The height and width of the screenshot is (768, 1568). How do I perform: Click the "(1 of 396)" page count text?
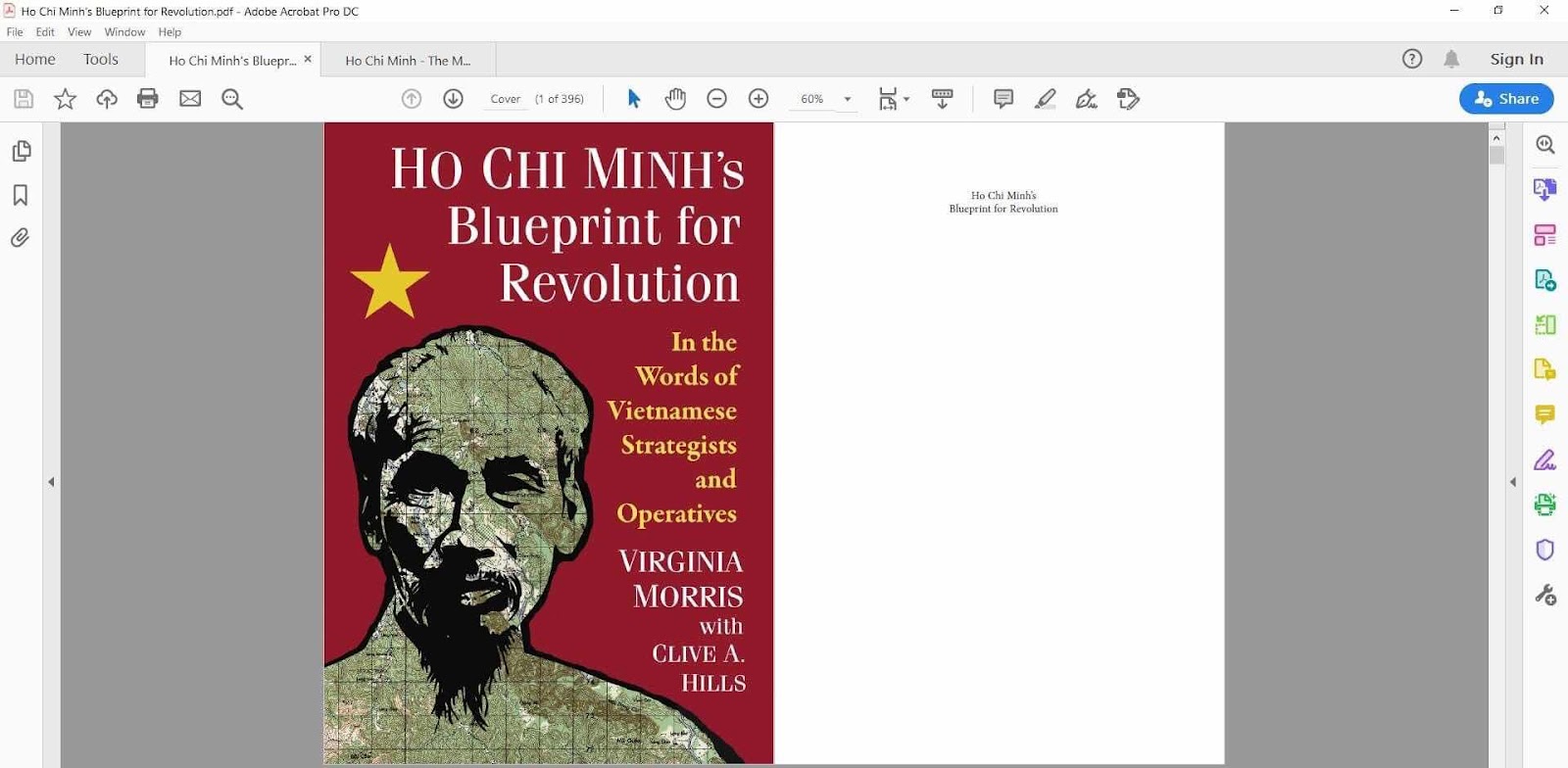[x=560, y=99]
